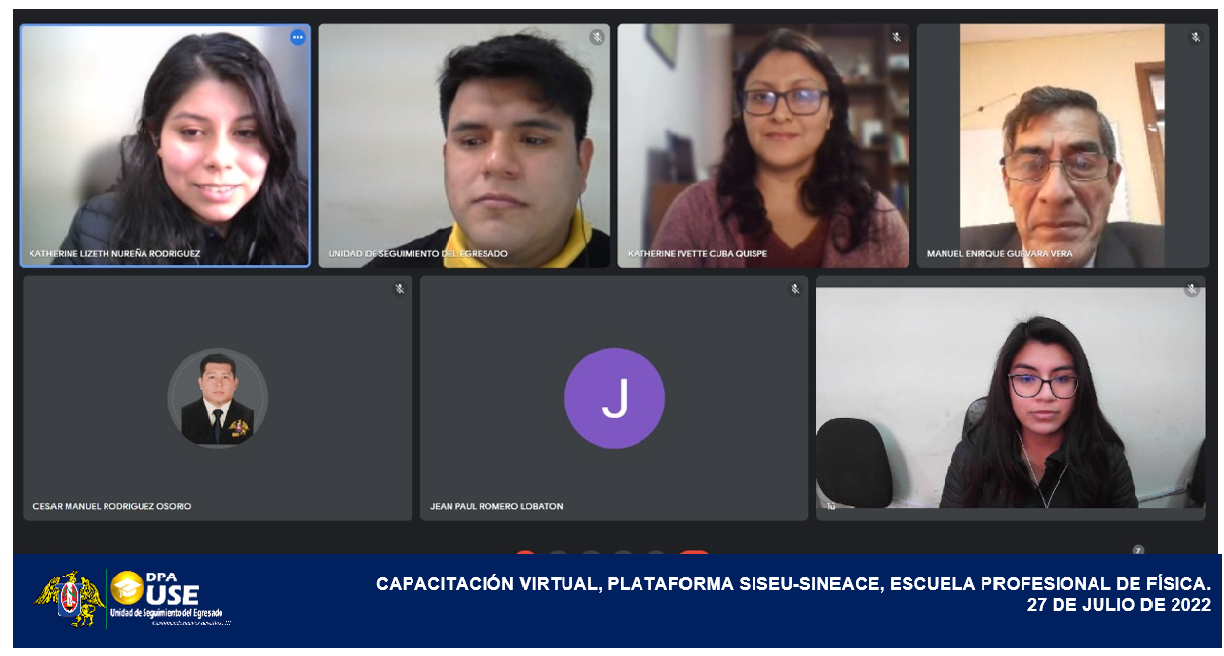Click muted mic icon on Cesar Manuel Rodriguez tile
This screenshot has height=656, width=1224.
coord(399,290)
